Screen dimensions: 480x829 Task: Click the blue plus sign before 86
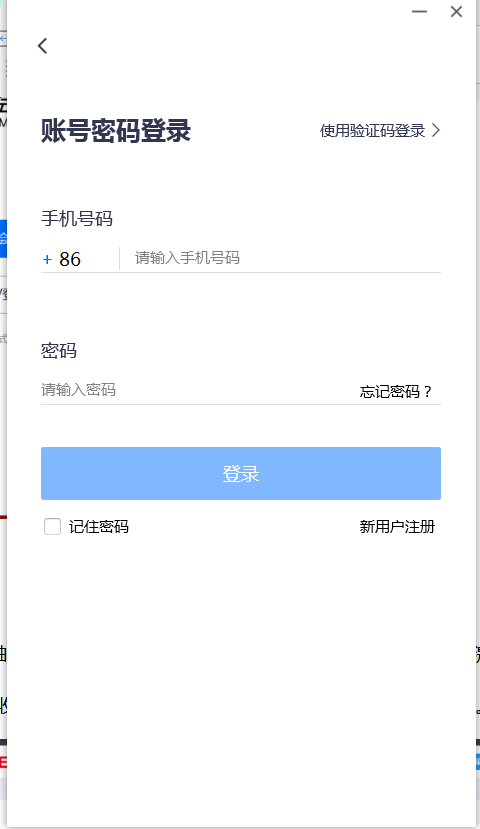[x=47, y=259]
